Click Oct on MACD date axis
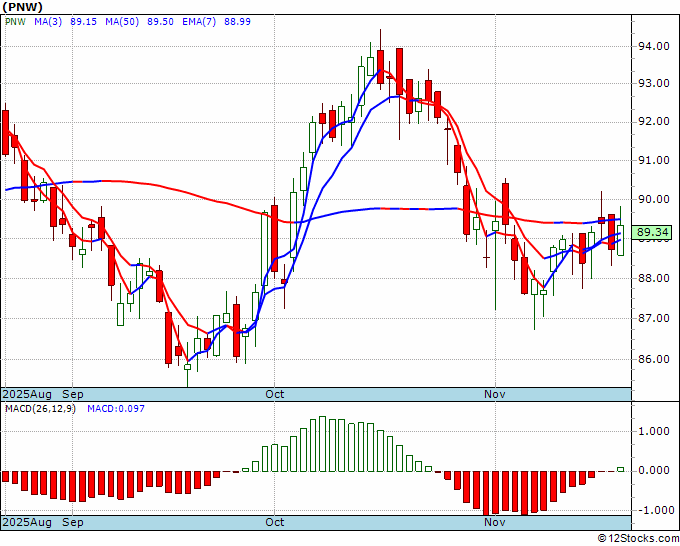 [275, 522]
